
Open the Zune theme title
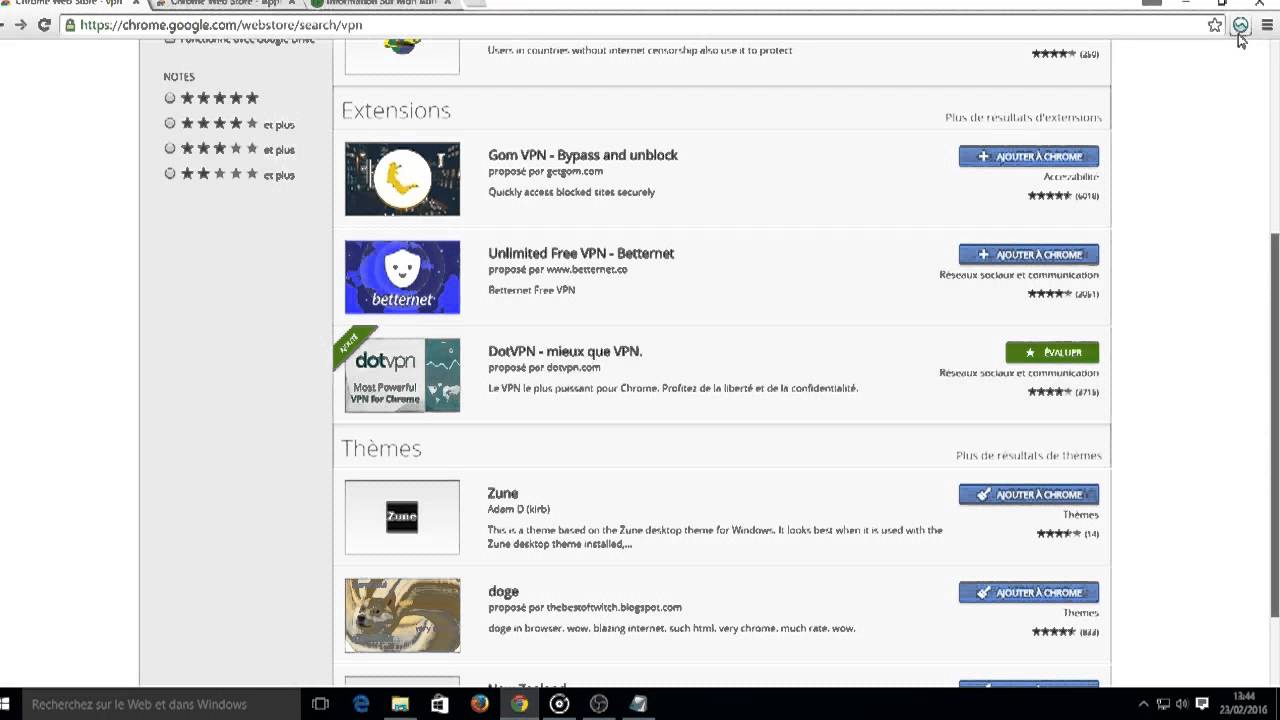point(503,493)
